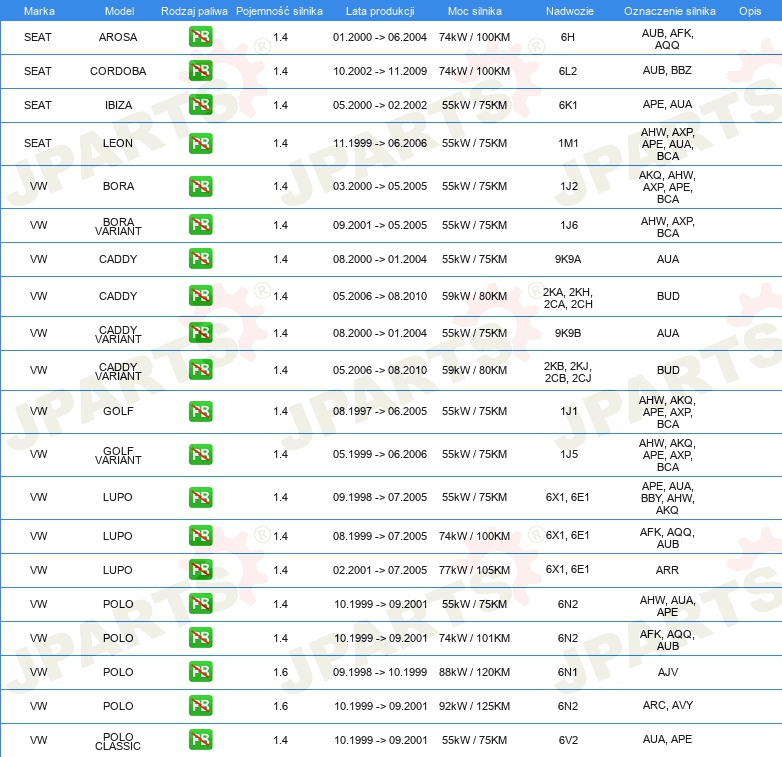Click the fuel icon in POLO 101KM row
This screenshot has height=757, width=782.
click(x=200, y=637)
